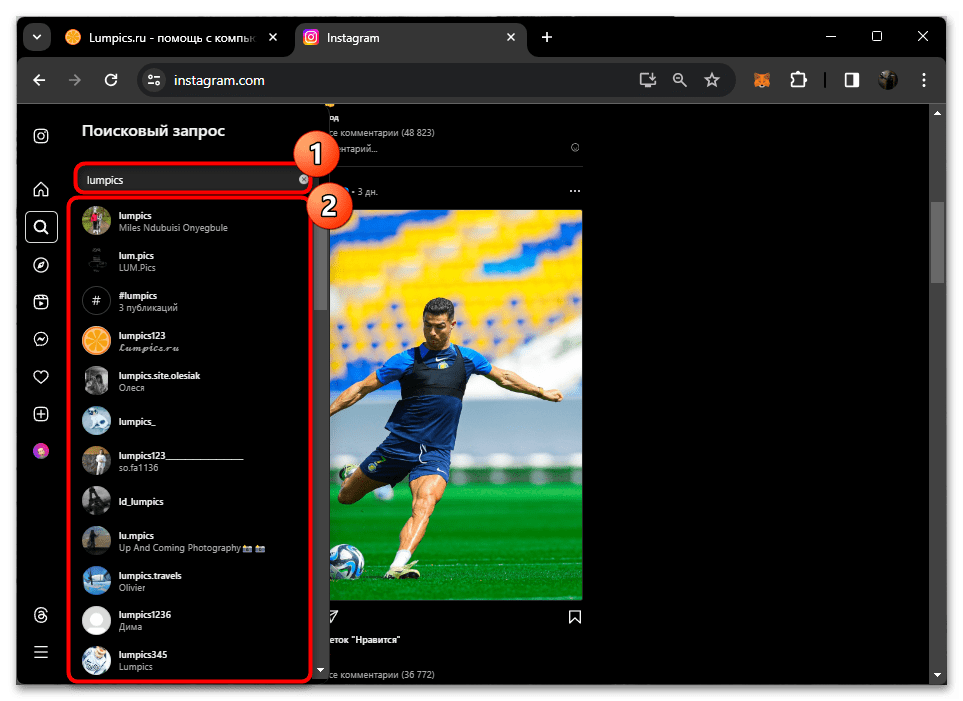The height and width of the screenshot is (701, 963).
Task: Open Messenger direct messages icon
Action: coord(41,339)
